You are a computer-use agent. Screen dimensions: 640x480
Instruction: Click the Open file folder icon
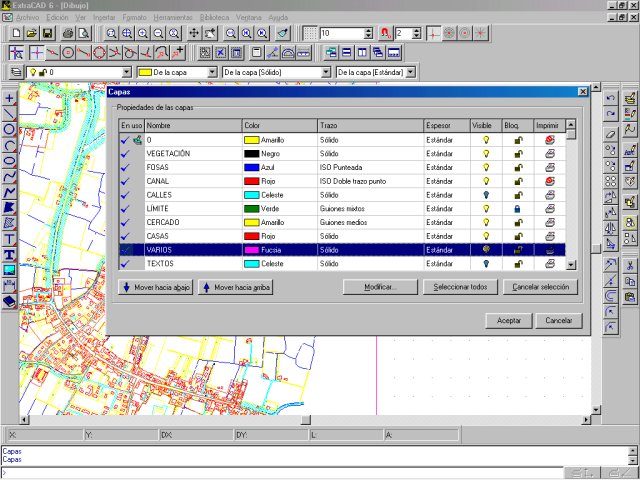tap(32, 33)
